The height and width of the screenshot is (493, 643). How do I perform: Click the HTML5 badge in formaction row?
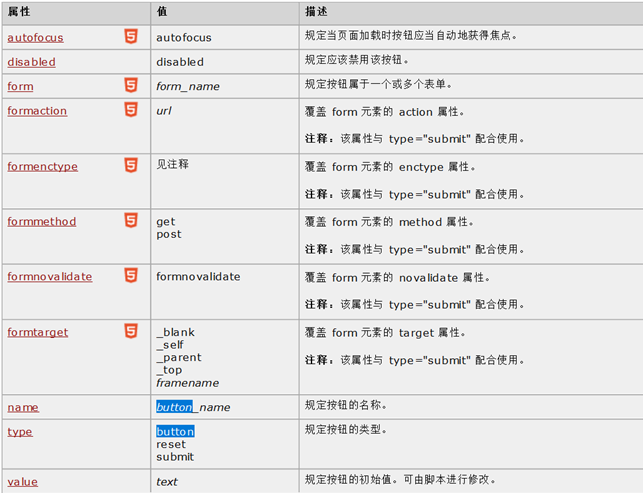[x=131, y=110]
